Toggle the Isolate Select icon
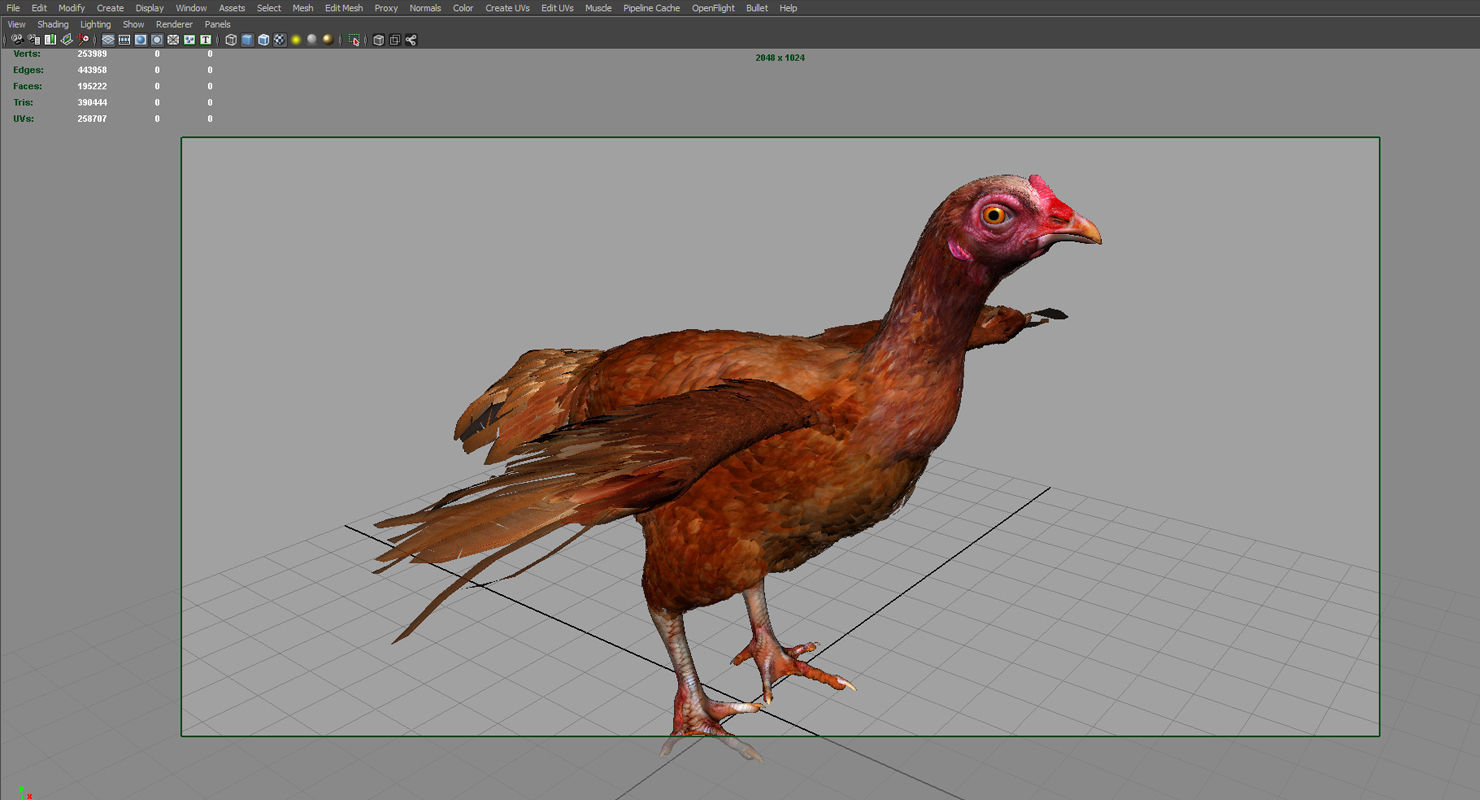 coord(354,40)
